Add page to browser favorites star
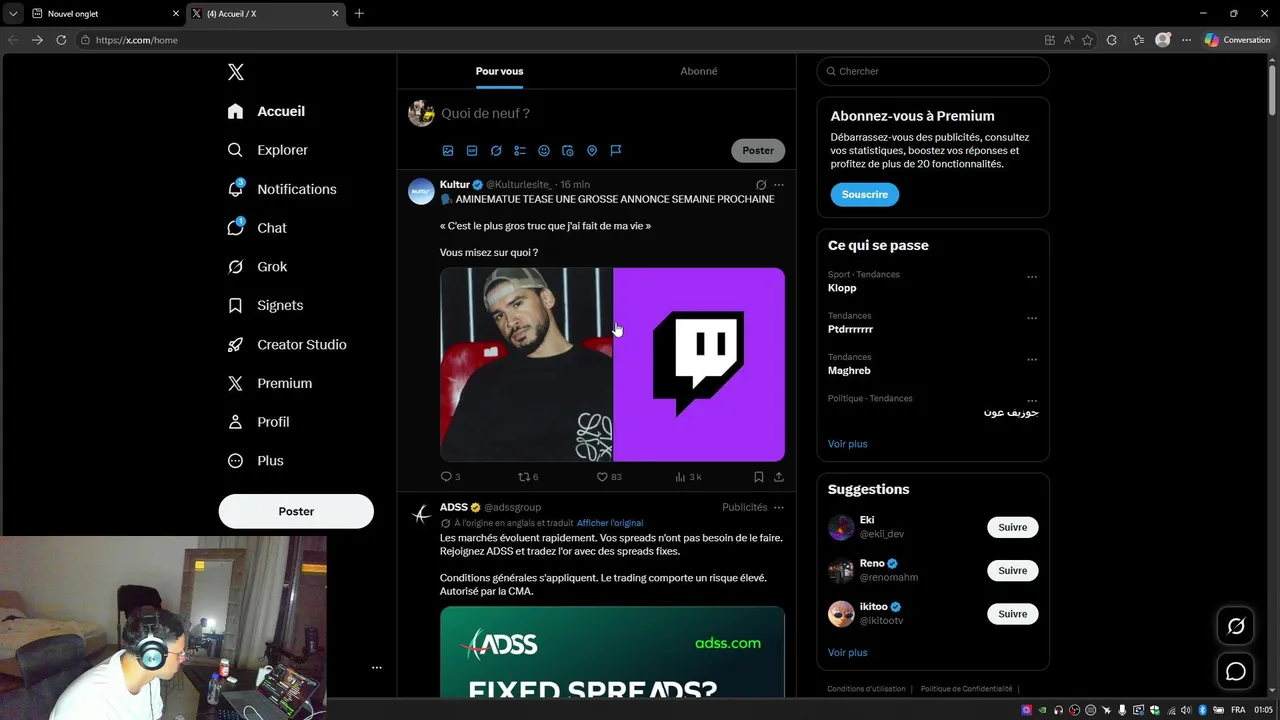This screenshot has height=720, width=1280. pyautogui.click(x=1087, y=40)
